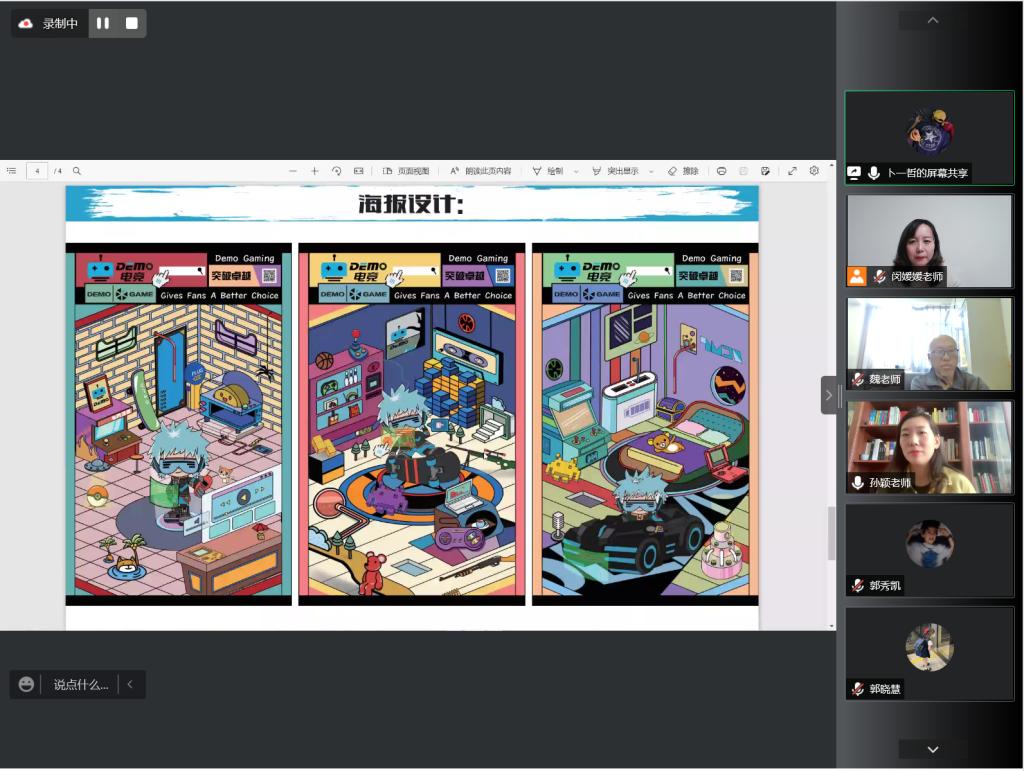
Task: Click muted microphone icon of 郭秀凯
Action: coord(857,586)
